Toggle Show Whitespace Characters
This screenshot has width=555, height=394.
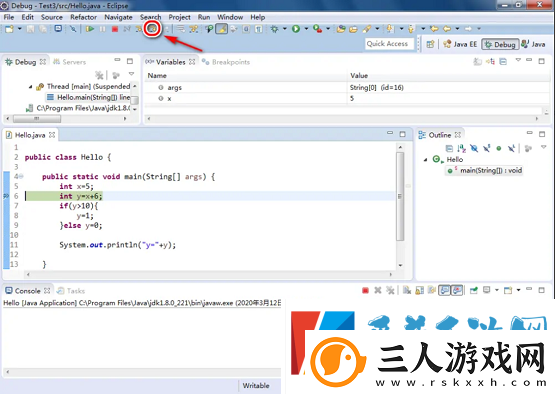(259, 29)
